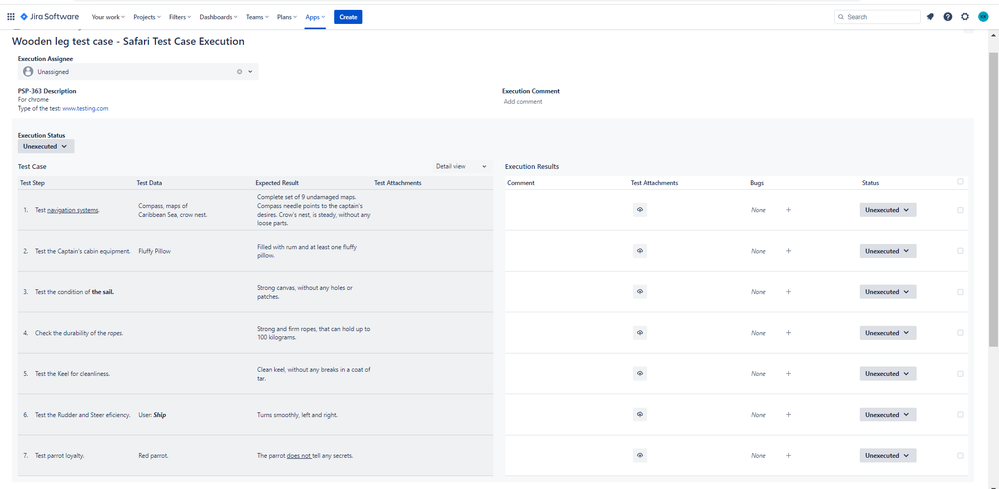
Task: Change status of the Keel step
Action: tap(888, 374)
